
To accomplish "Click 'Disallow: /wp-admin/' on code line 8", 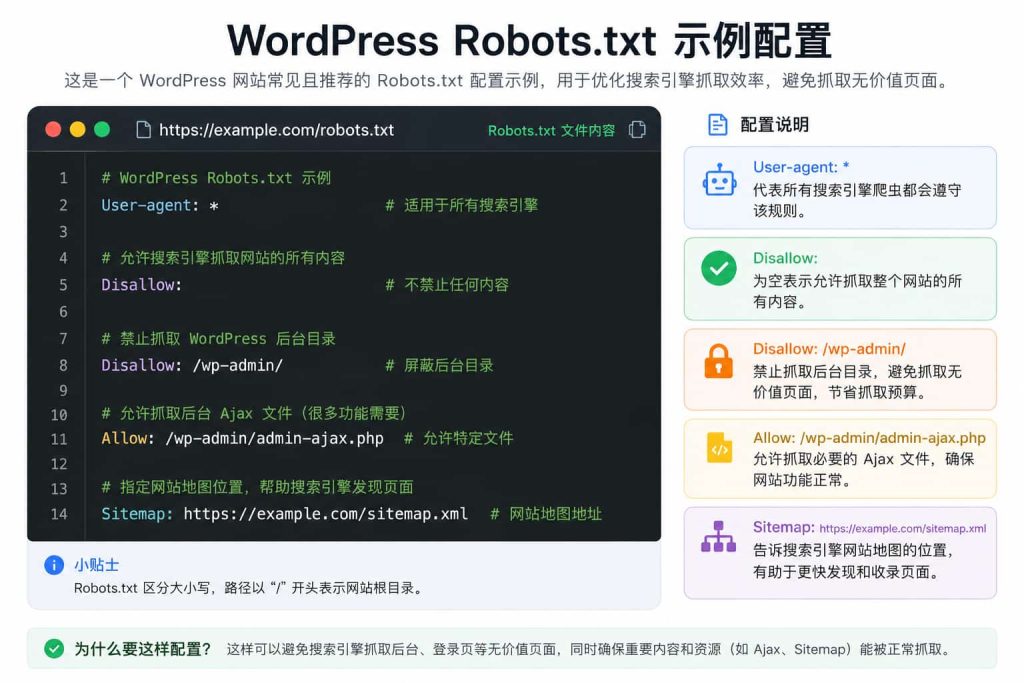I will click(192, 365).
